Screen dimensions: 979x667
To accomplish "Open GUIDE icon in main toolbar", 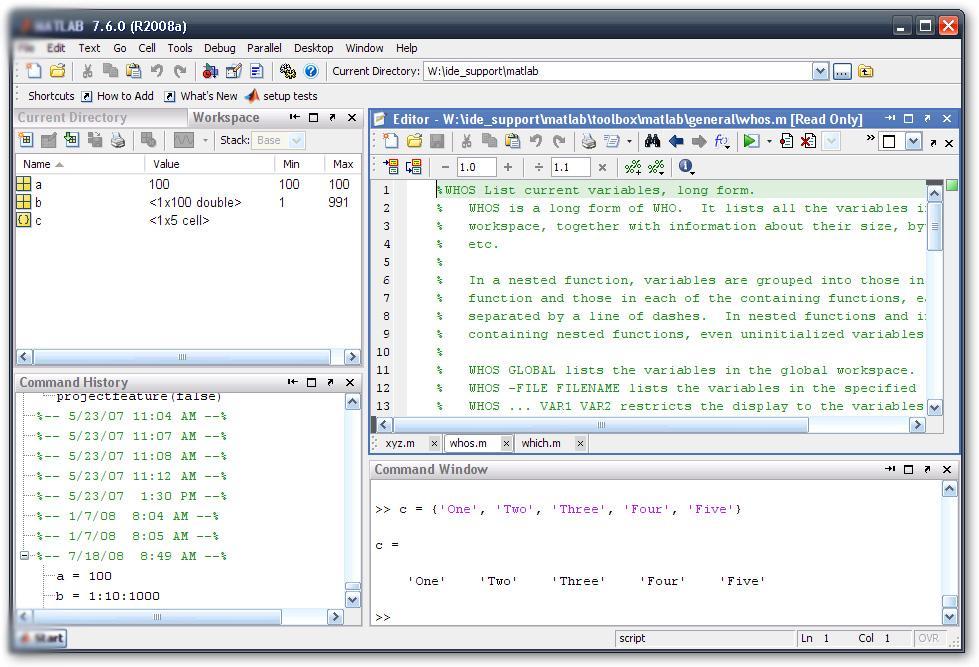I will click(234, 71).
